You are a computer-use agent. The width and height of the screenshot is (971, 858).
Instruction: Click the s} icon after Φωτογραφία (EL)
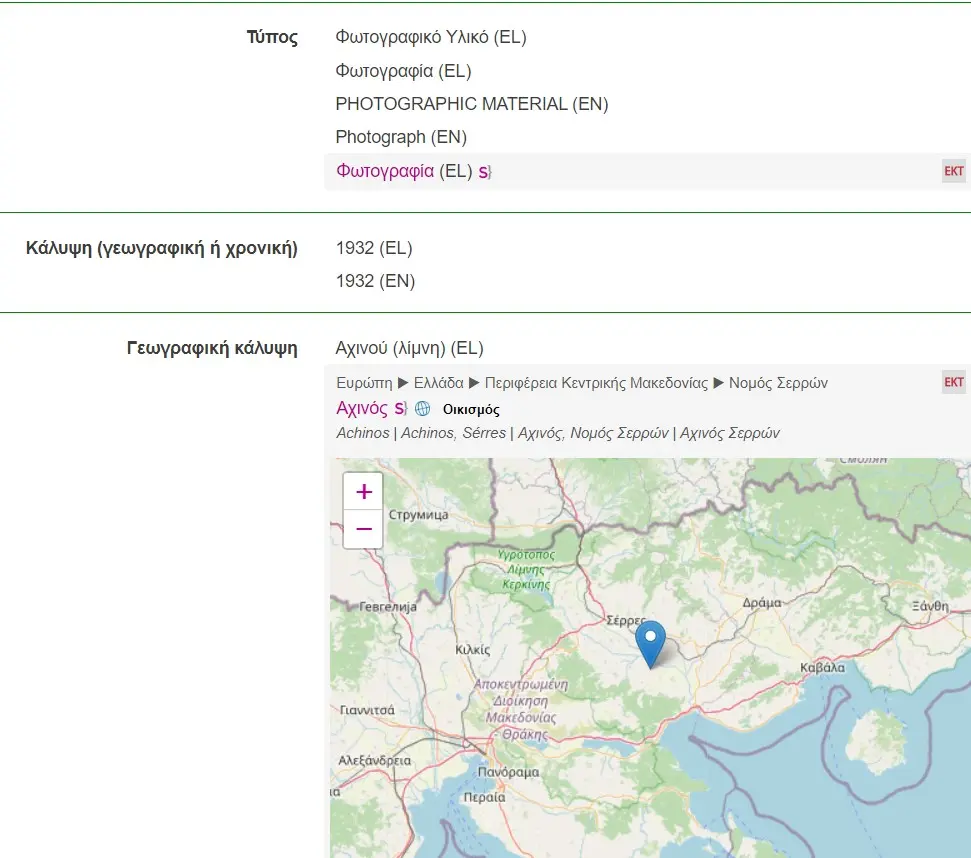(484, 172)
